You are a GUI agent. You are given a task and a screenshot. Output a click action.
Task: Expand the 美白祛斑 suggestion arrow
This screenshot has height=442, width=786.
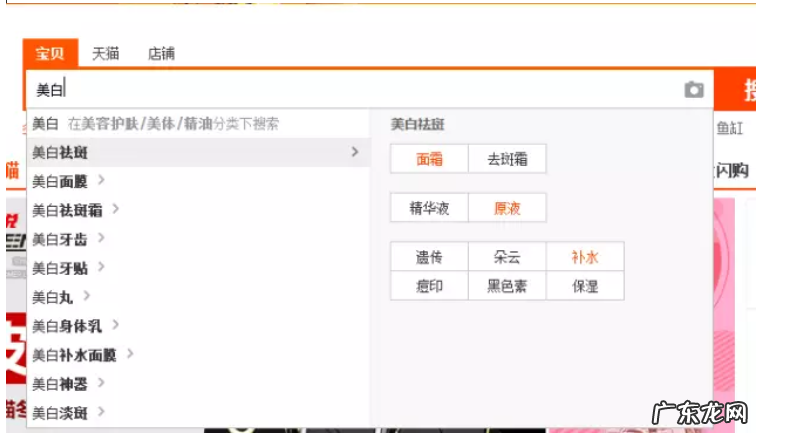(x=355, y=151)
